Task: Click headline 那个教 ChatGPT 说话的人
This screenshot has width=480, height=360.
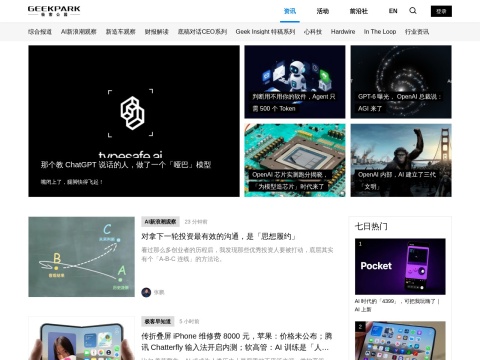Action: point(126,165)
